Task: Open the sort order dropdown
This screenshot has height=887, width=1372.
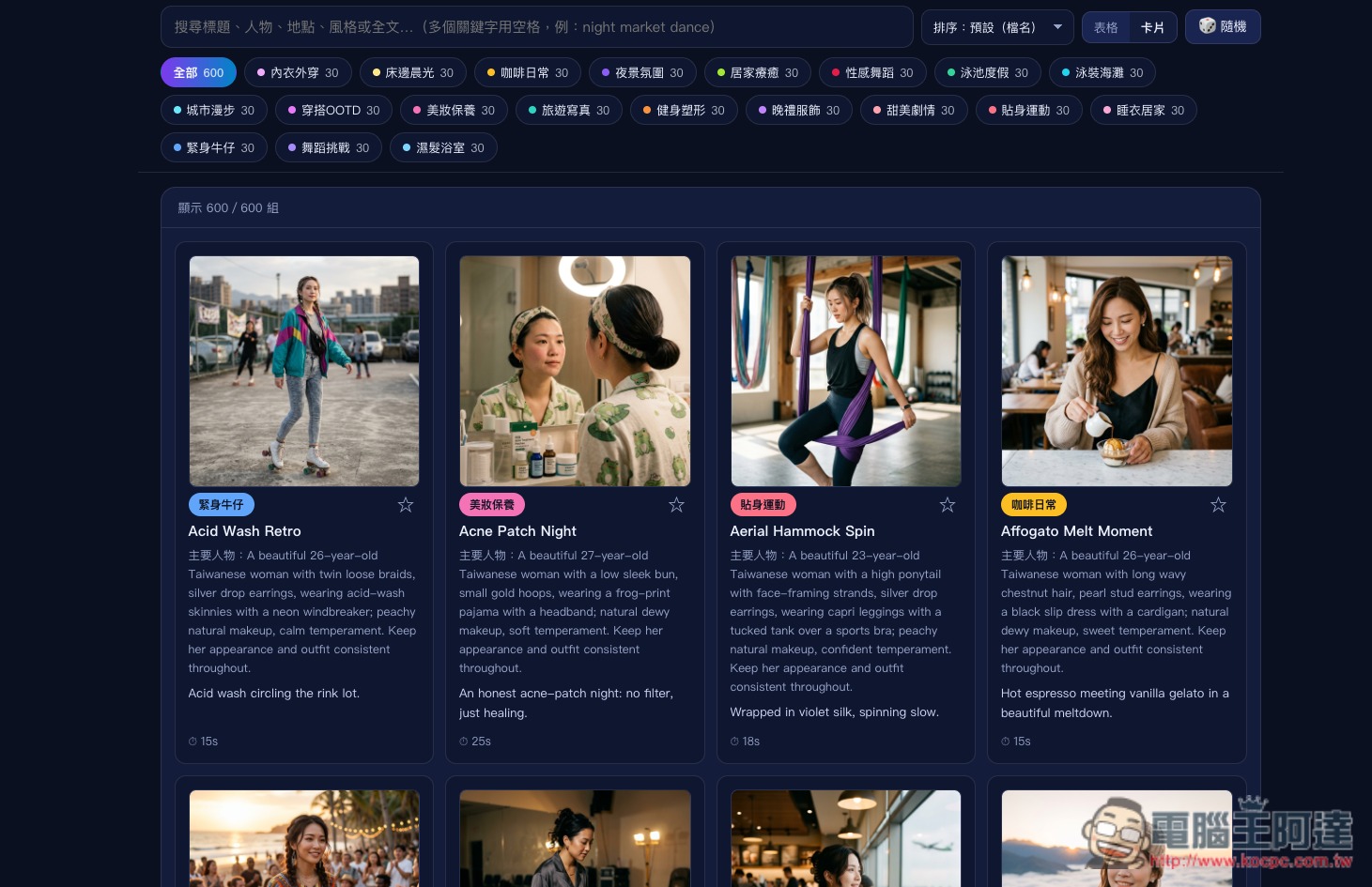Action: (997, 27)
